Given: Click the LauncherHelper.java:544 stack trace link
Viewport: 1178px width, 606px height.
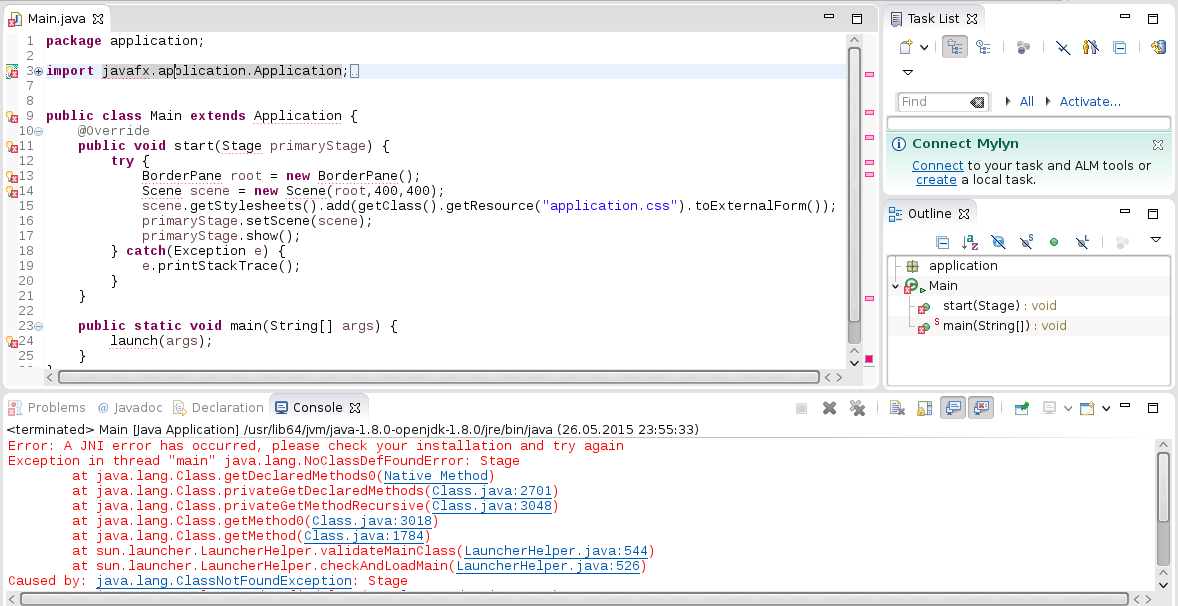Looking at the screenshot, I should pyautogui.click(x=555, y=551).
